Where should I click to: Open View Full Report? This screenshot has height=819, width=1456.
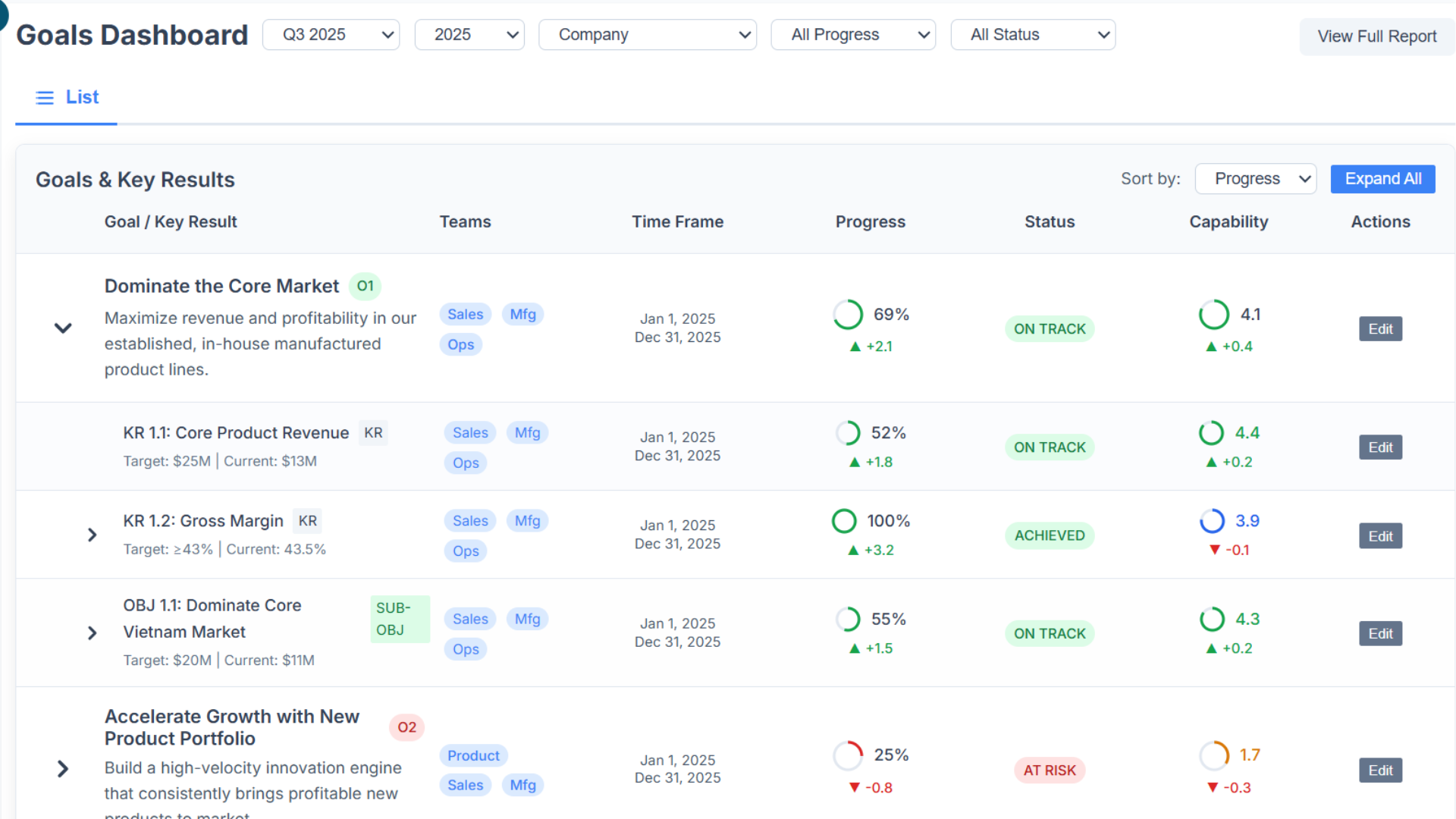click(x=1376, y=36)
